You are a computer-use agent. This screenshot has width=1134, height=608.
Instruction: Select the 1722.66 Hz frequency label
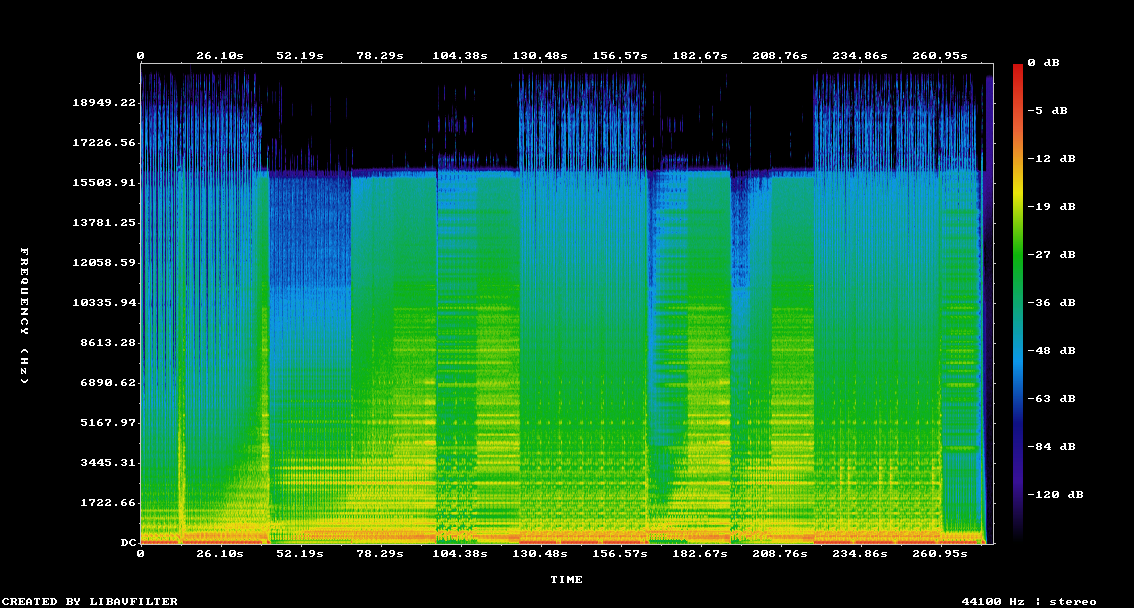[108, 503]
